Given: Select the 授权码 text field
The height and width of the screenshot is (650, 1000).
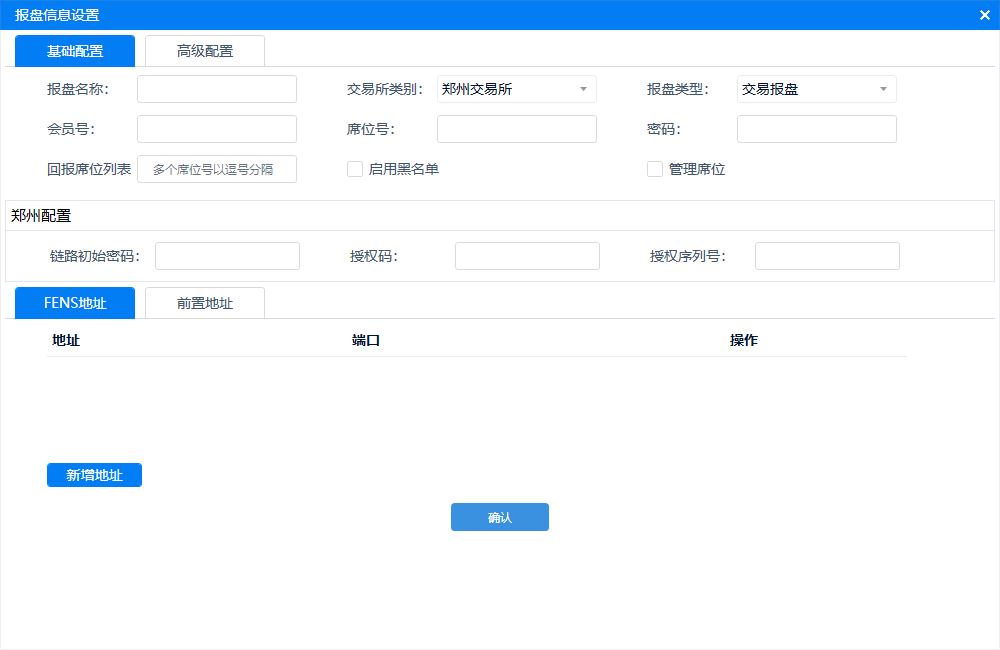Looking at the screenshot, I should (527, 256).
